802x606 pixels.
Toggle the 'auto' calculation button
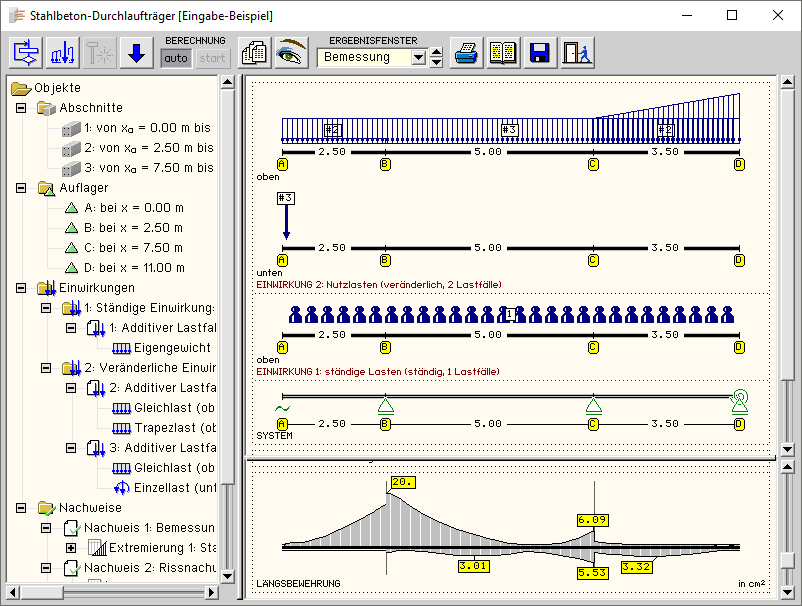click(x=176, y=58)
